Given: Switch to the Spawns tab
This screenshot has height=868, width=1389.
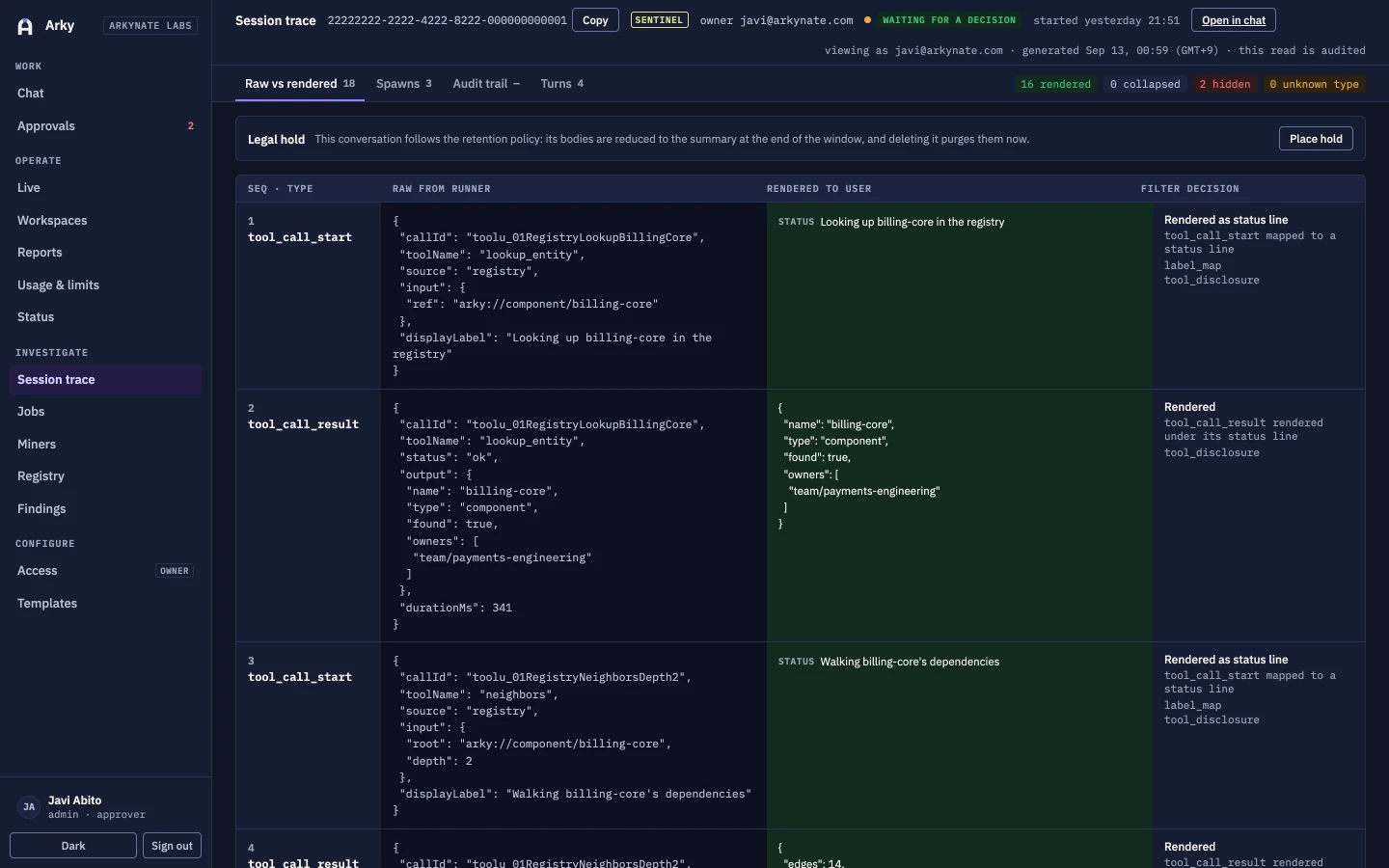Looking at the screenshot, I should [403, 84].
